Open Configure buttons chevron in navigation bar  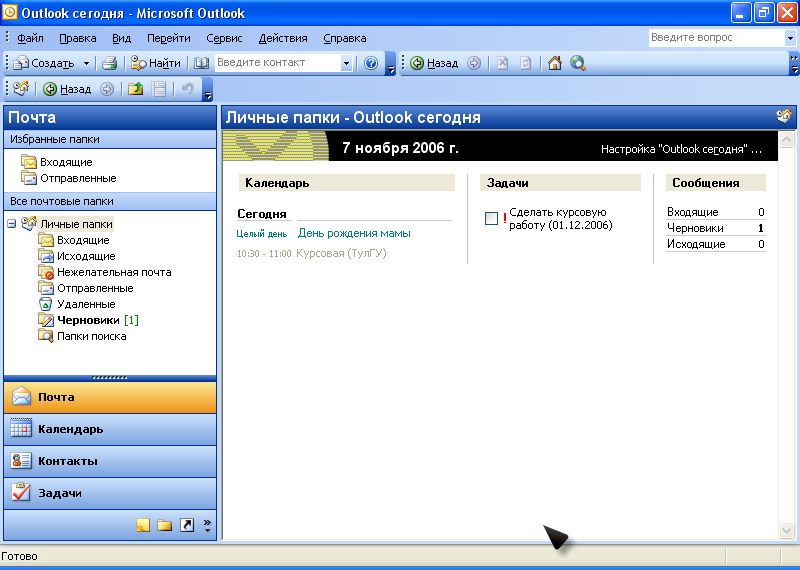207,525
